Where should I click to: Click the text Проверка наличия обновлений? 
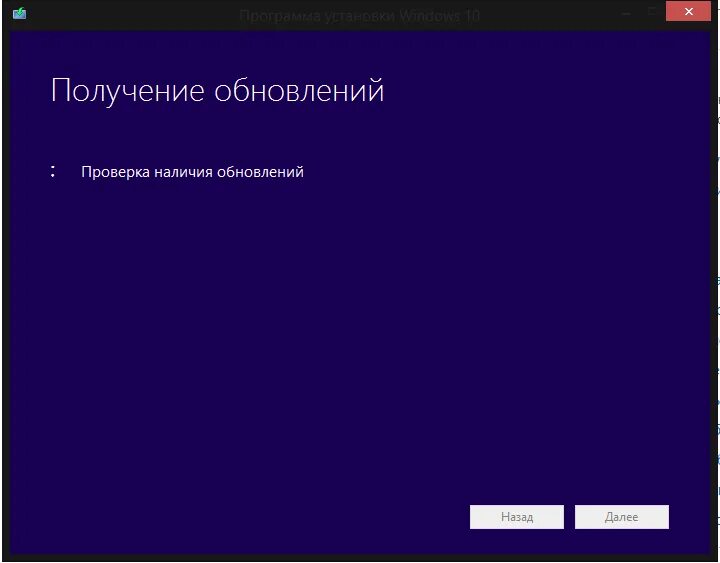click(192, 172)
